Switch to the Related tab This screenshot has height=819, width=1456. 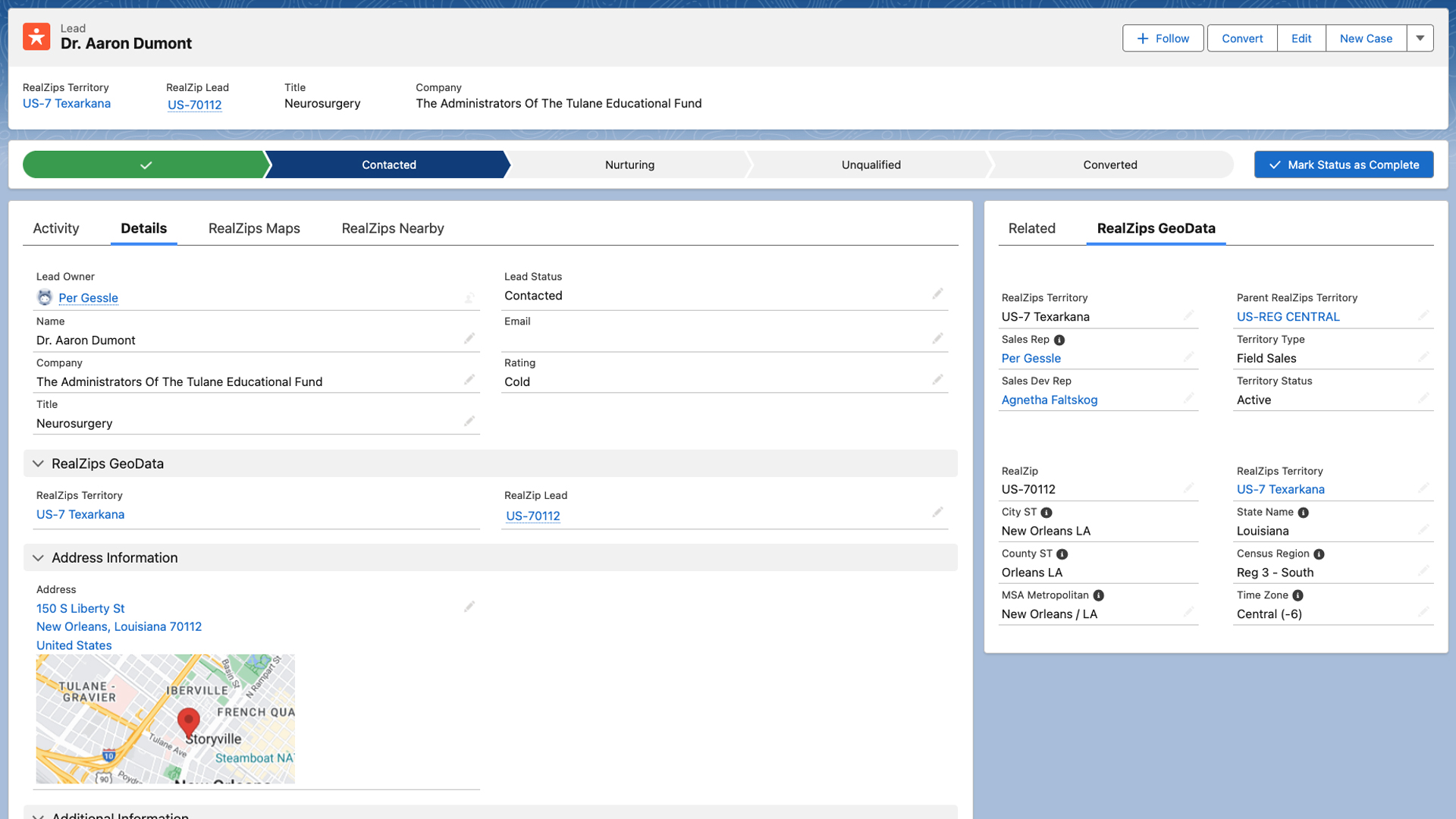point(1032,228)
